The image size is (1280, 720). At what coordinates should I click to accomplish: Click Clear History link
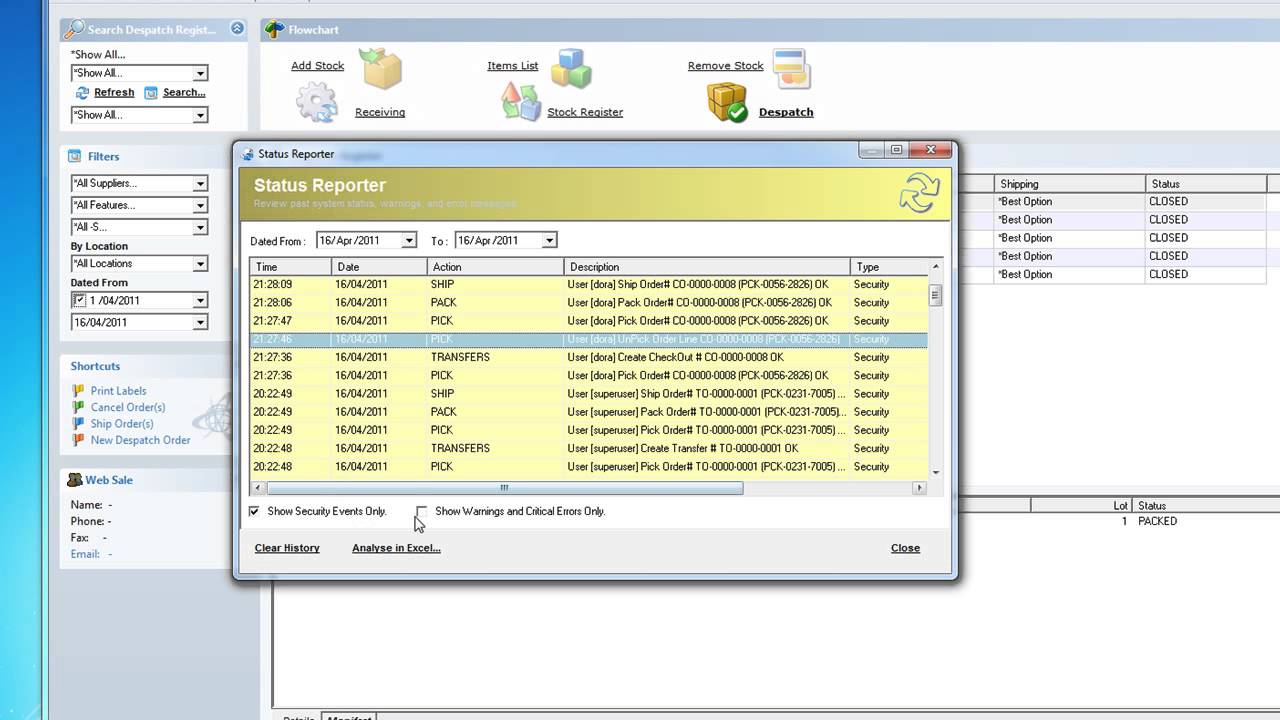pyautogui.click(x=287, y=548)
